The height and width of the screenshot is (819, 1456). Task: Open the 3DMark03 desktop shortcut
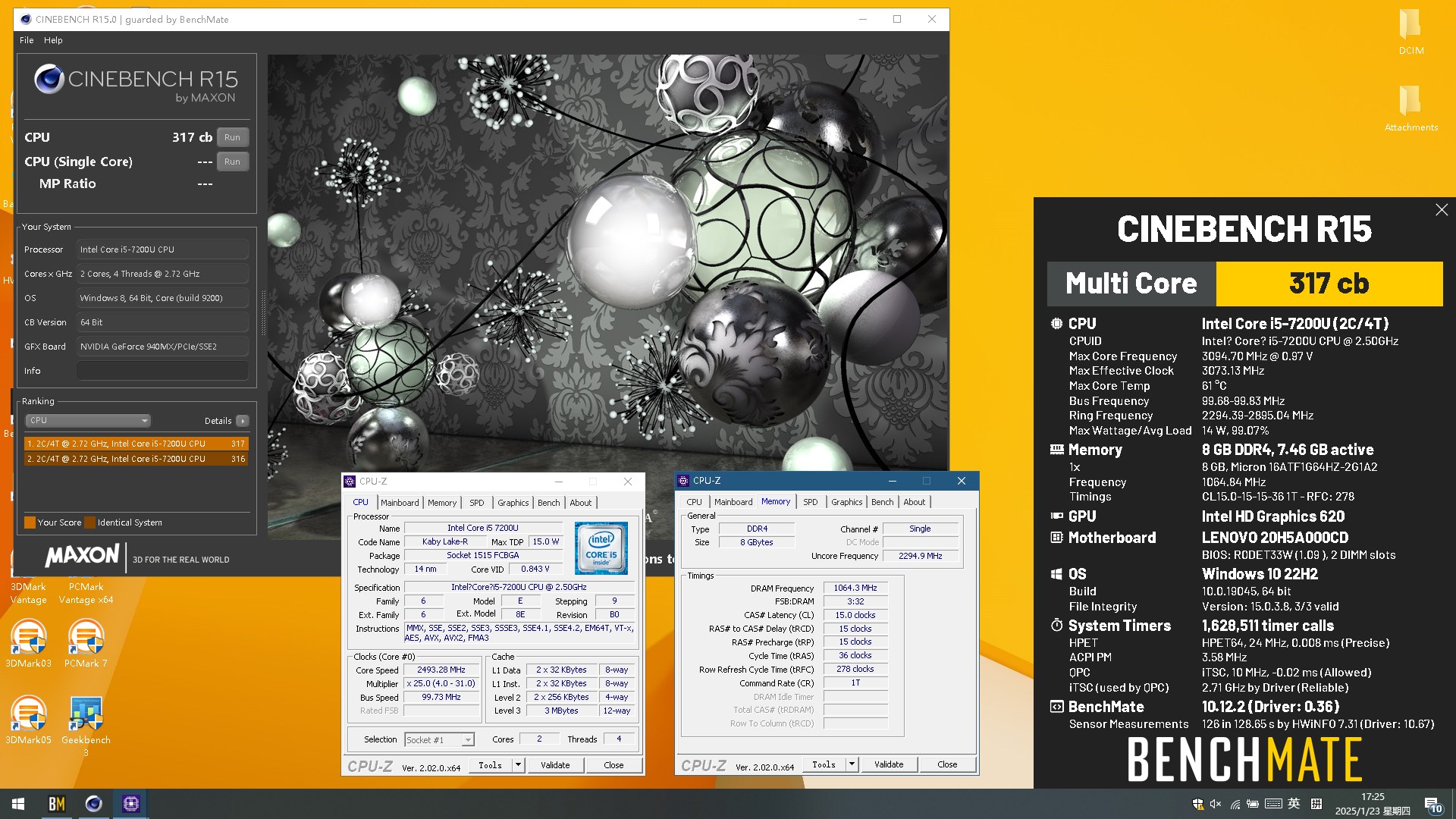(x=29, y=644)
